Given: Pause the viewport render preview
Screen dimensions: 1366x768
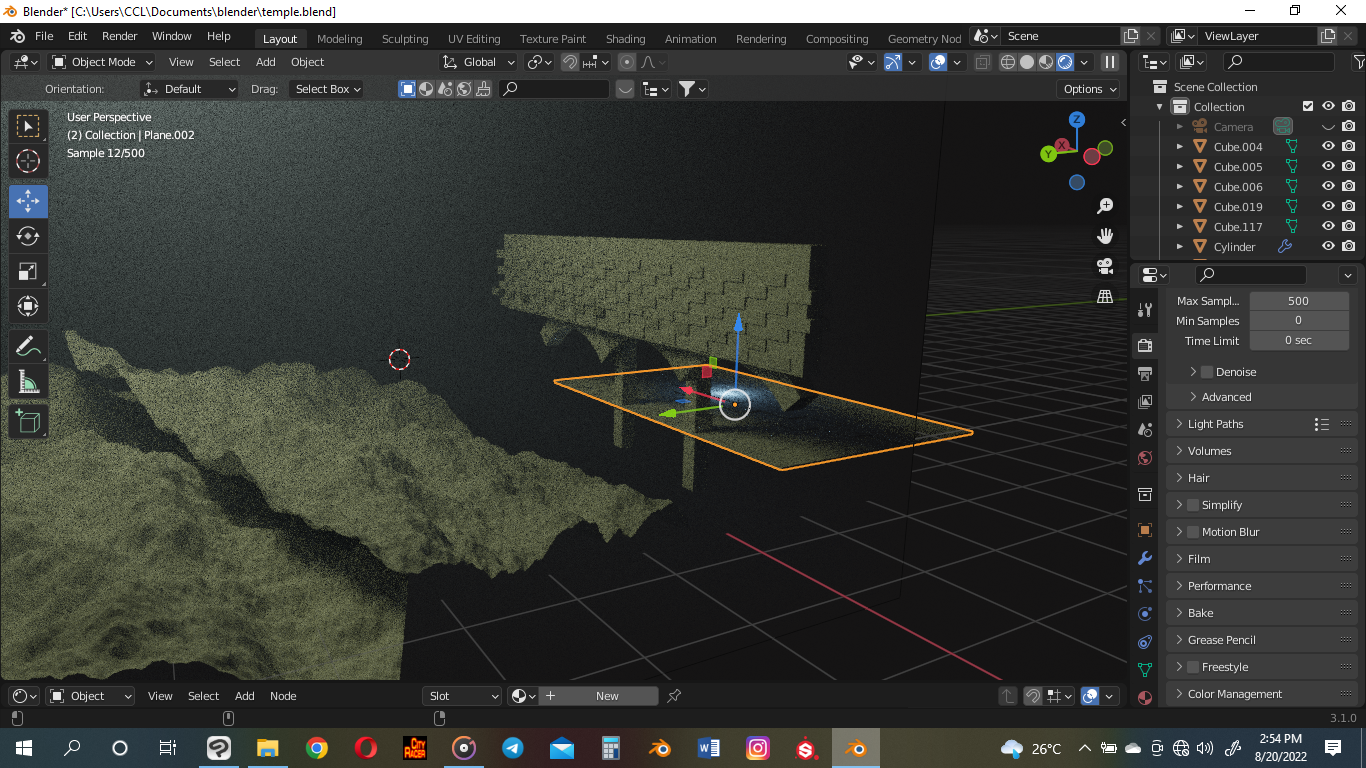Looking at the screenshot, I should click(1109, 62).
